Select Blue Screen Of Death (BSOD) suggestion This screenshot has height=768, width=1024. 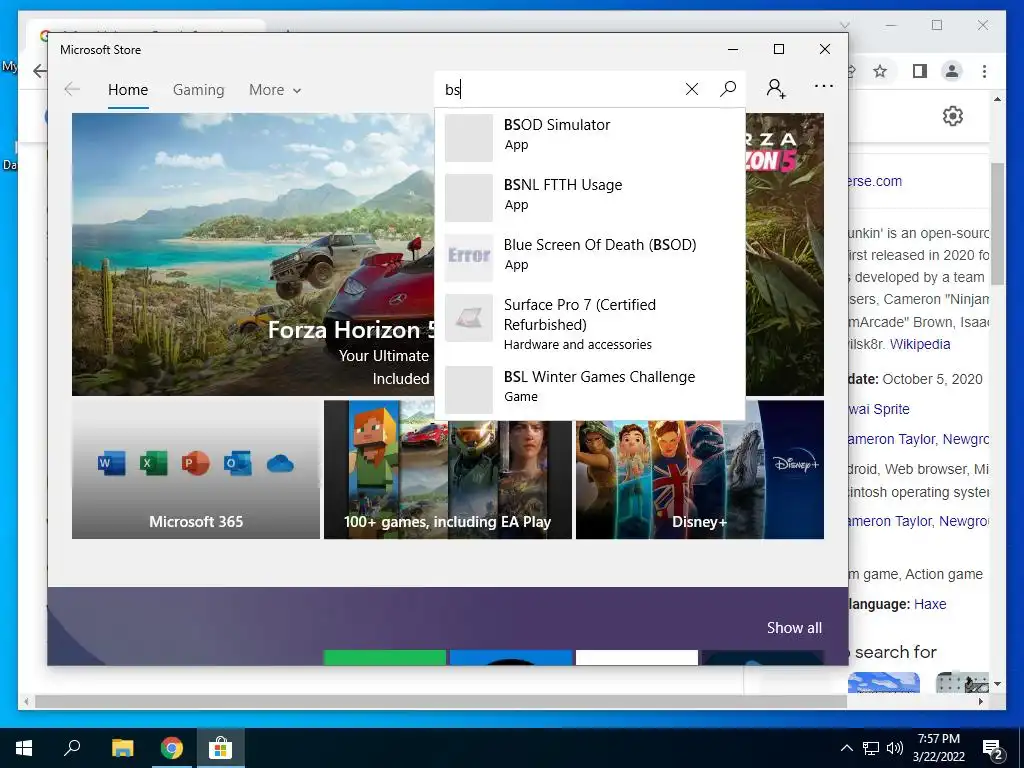click(590, 258)
